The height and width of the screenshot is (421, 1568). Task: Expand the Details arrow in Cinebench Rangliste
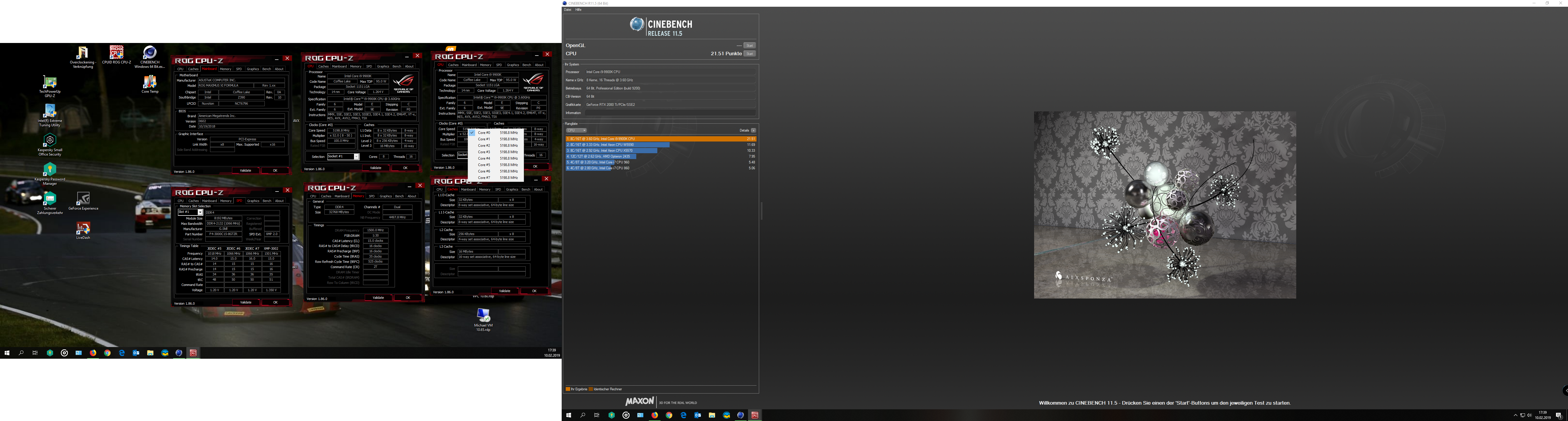(x=753, y=130)
